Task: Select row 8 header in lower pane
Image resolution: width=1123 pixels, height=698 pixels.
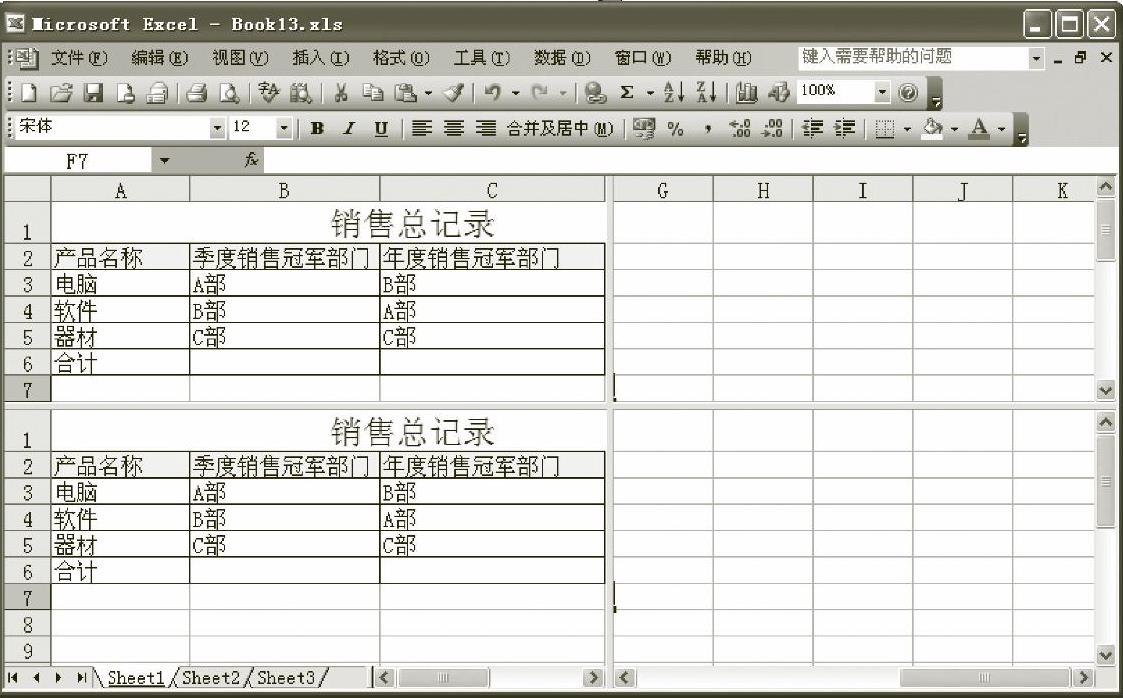Action: (27, 624)
